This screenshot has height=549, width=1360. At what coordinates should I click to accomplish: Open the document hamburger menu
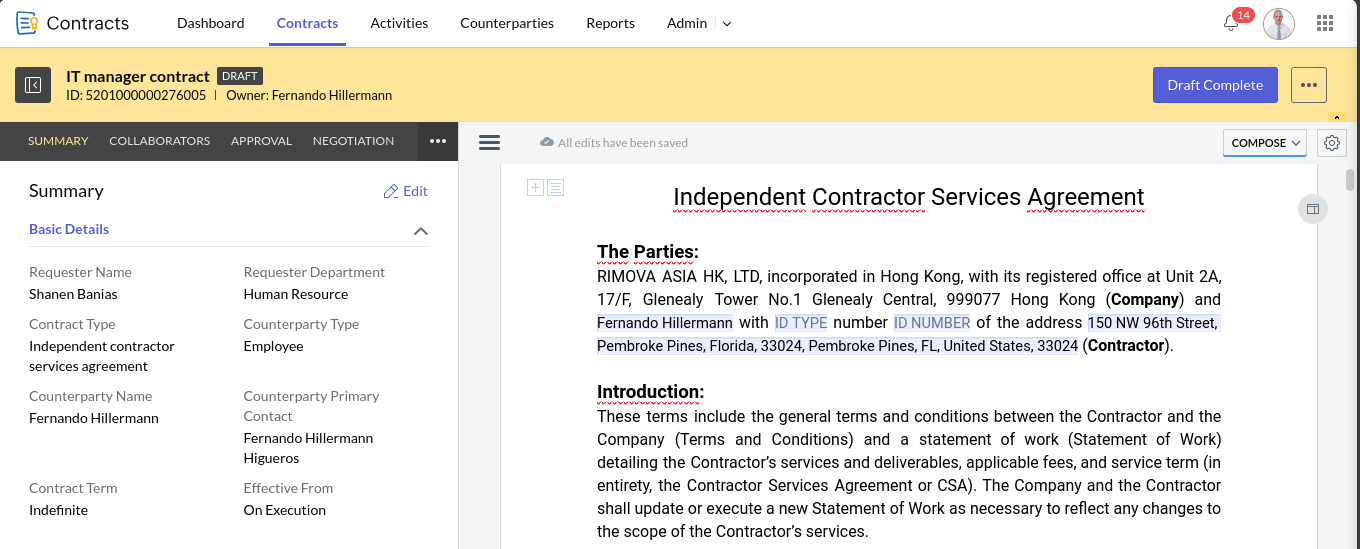(x=489, y=142)
